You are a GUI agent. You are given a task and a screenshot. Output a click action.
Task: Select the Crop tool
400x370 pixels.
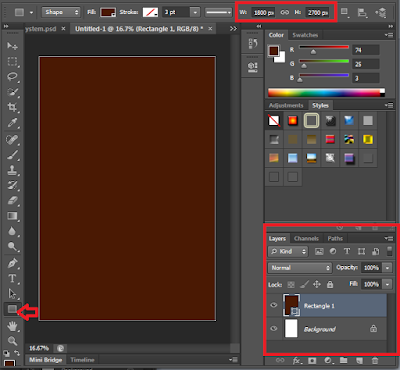[12, 107]
